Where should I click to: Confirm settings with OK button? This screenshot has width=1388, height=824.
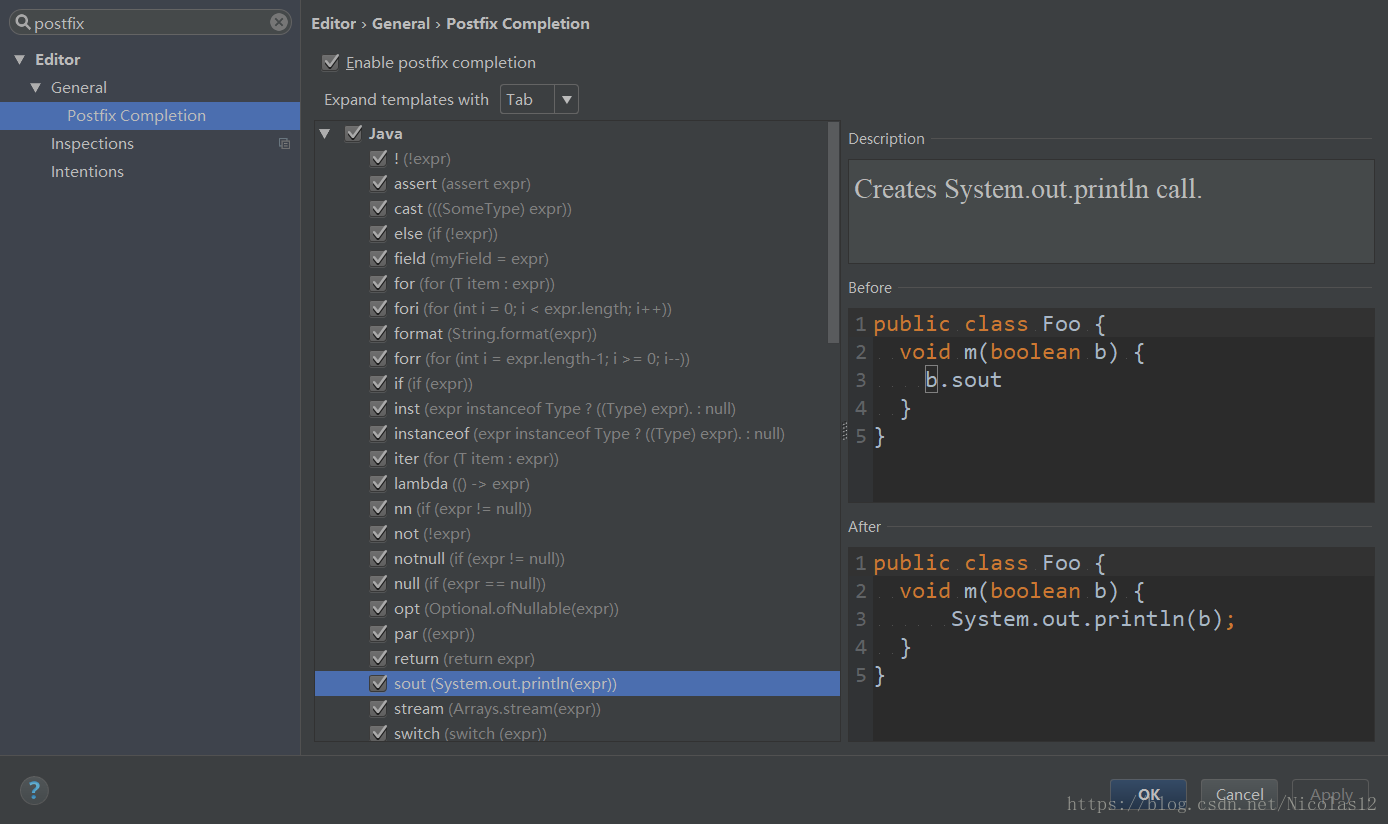(x=1148, y=794)
